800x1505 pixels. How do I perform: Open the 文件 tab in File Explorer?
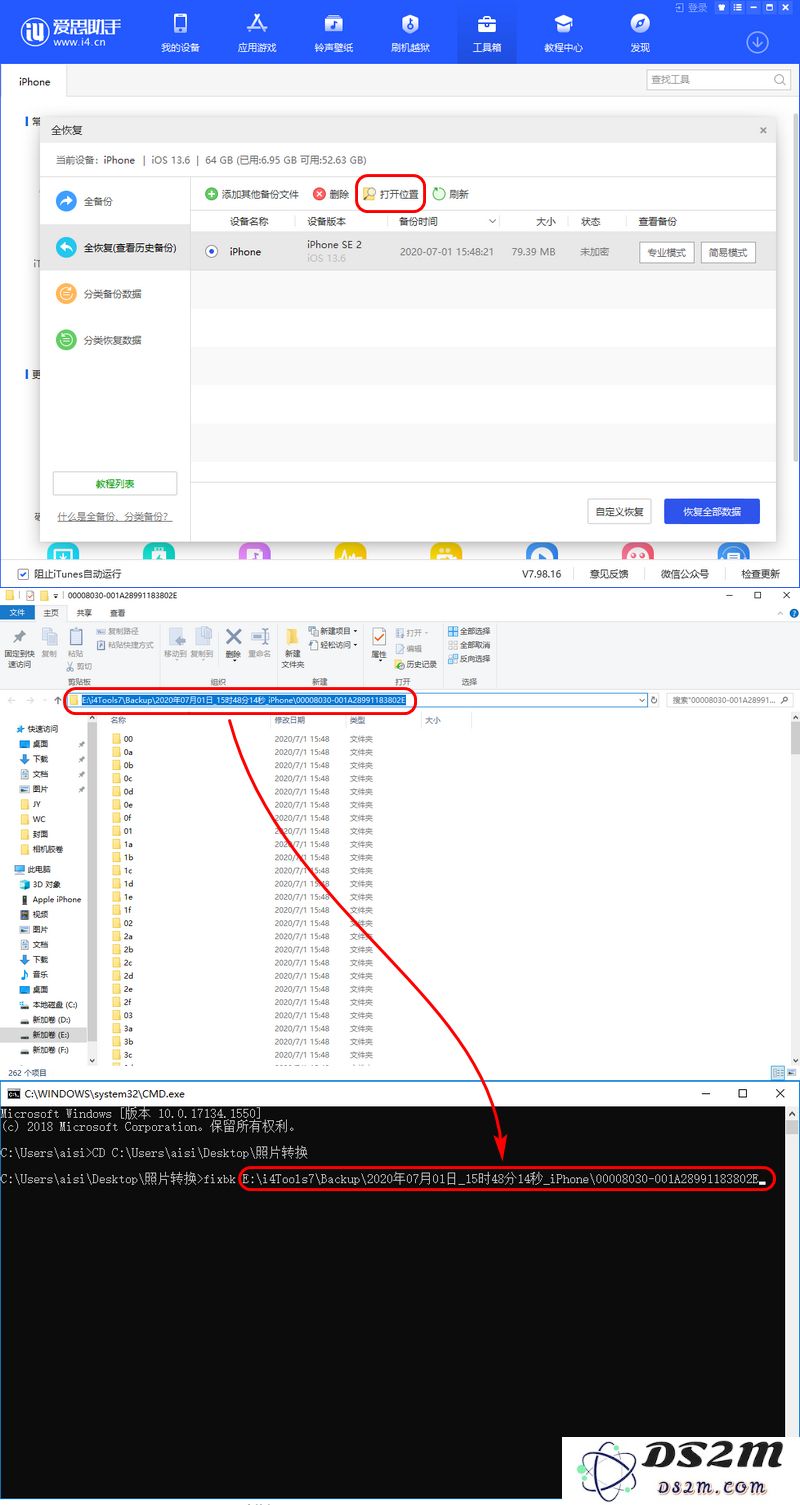17,613
